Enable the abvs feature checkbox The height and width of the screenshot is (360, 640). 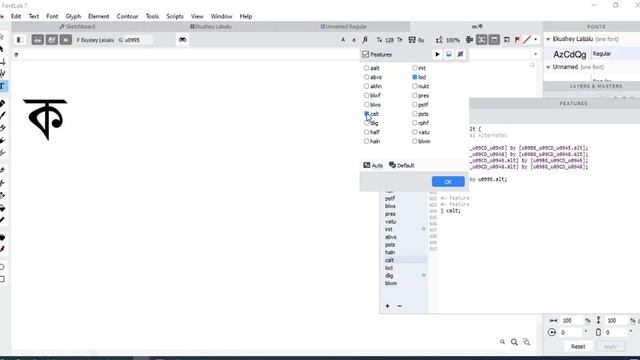(x=366, y=77)
